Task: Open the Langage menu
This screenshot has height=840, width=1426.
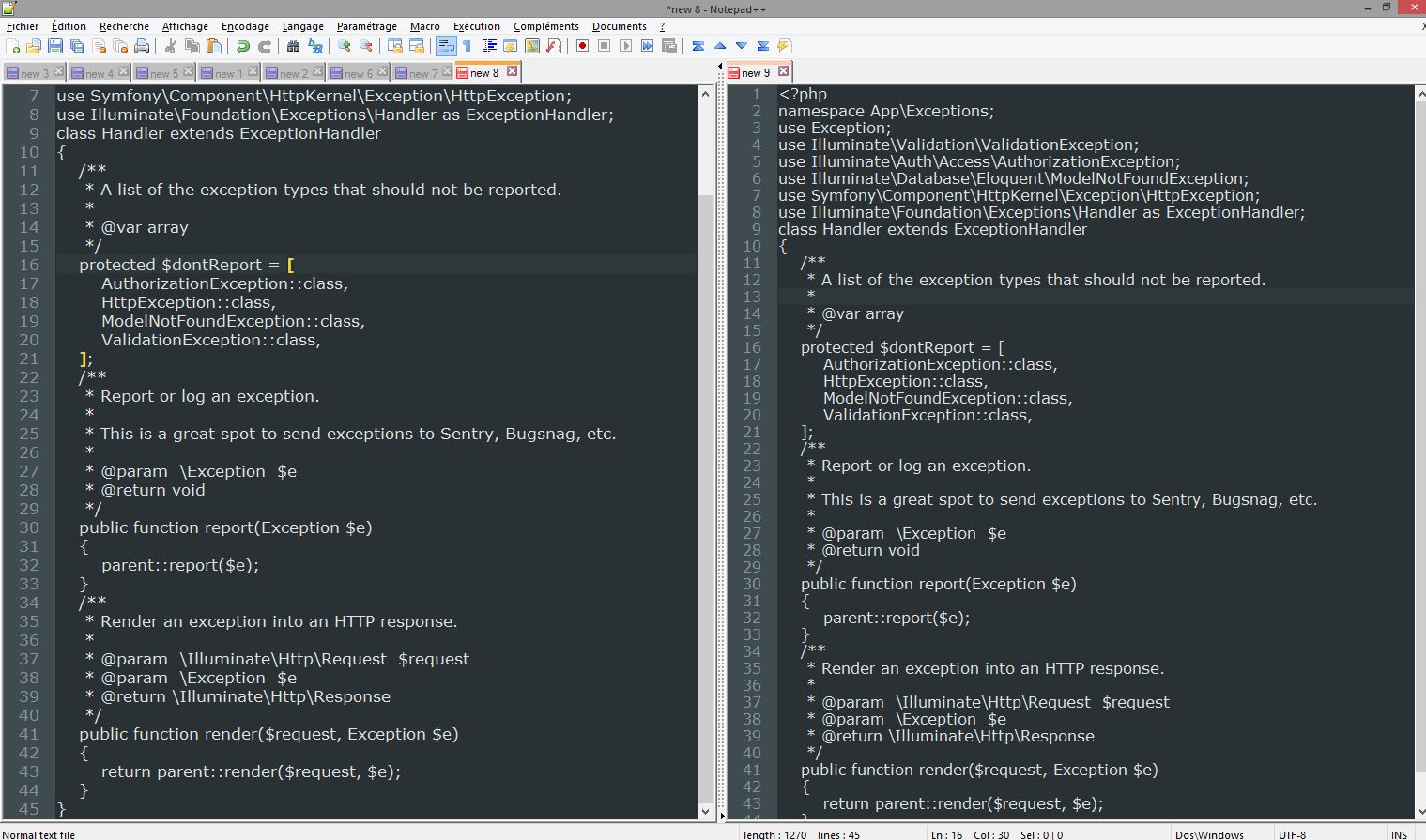Action: [302, 26]
